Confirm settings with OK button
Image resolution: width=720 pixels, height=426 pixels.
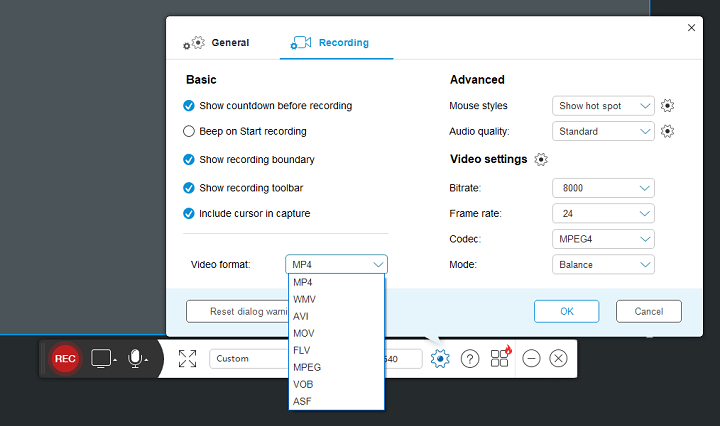pyautogui.click(x=566, y=311)
